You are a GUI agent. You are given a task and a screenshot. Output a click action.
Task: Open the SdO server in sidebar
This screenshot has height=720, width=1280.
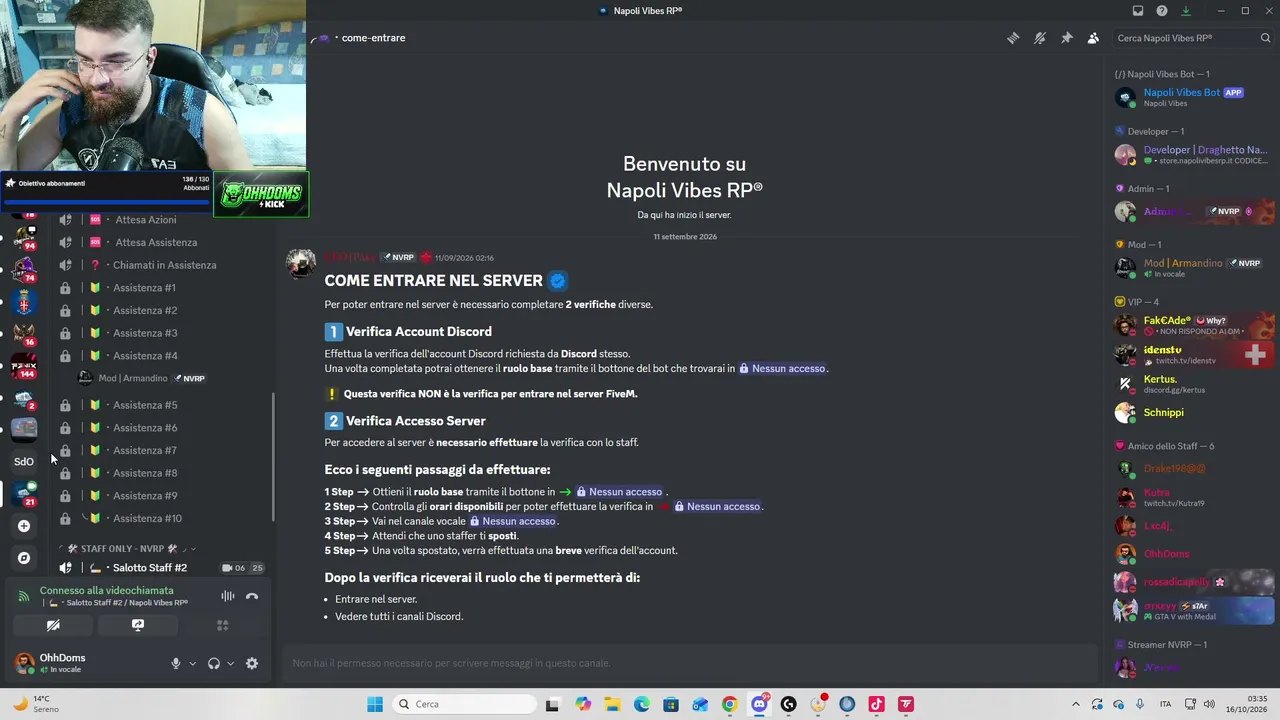(x=24, y=461)
